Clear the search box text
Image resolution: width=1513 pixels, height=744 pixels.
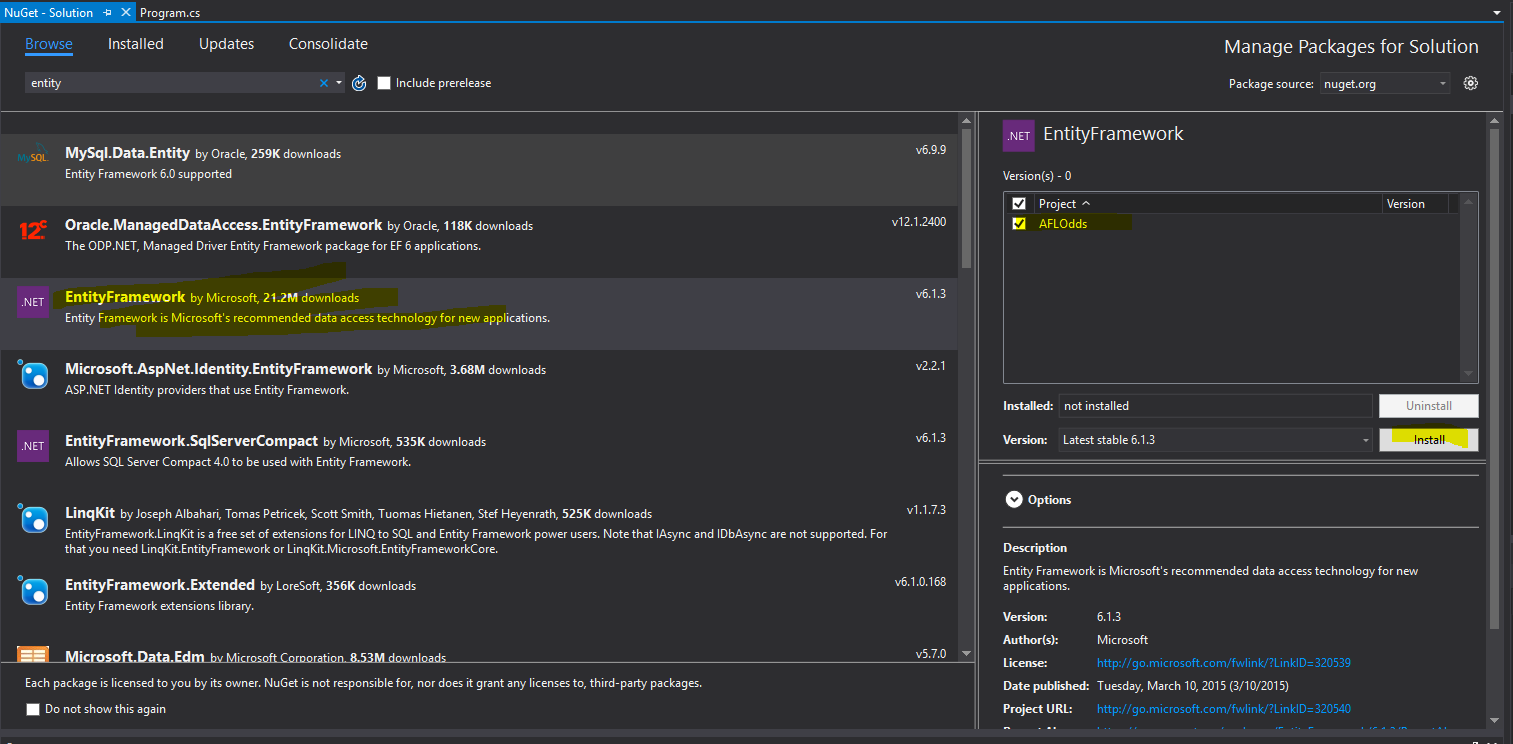tap(323, 83)
